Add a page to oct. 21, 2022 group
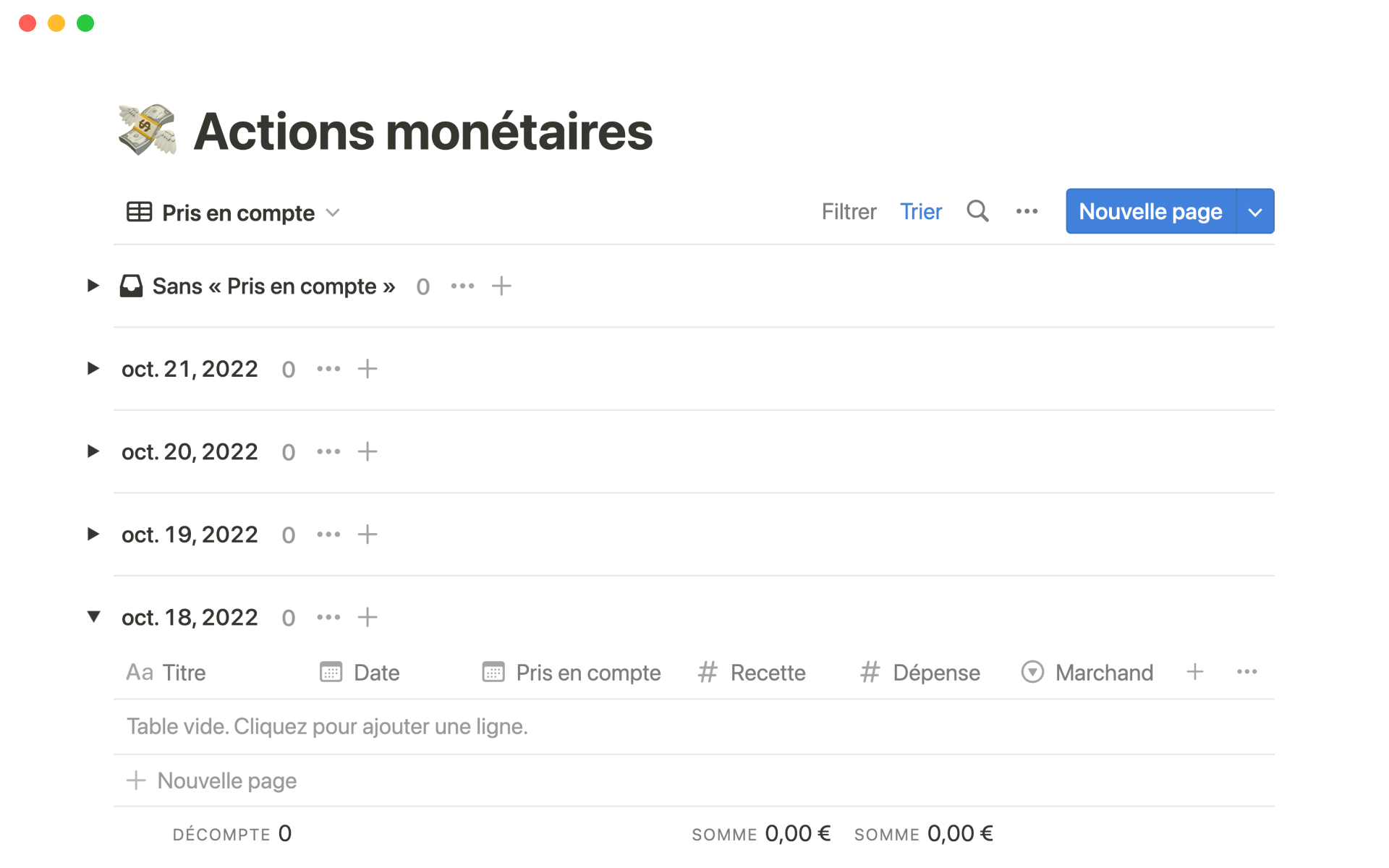The image size is (1389, 868). pyautogui.click(x=368, y=369)
